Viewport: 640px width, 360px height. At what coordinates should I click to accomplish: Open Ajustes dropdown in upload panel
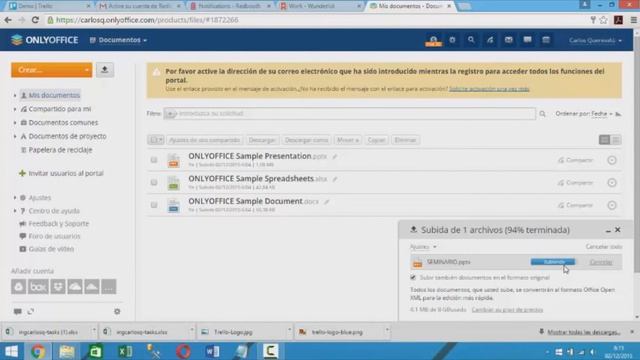[423, 247]
